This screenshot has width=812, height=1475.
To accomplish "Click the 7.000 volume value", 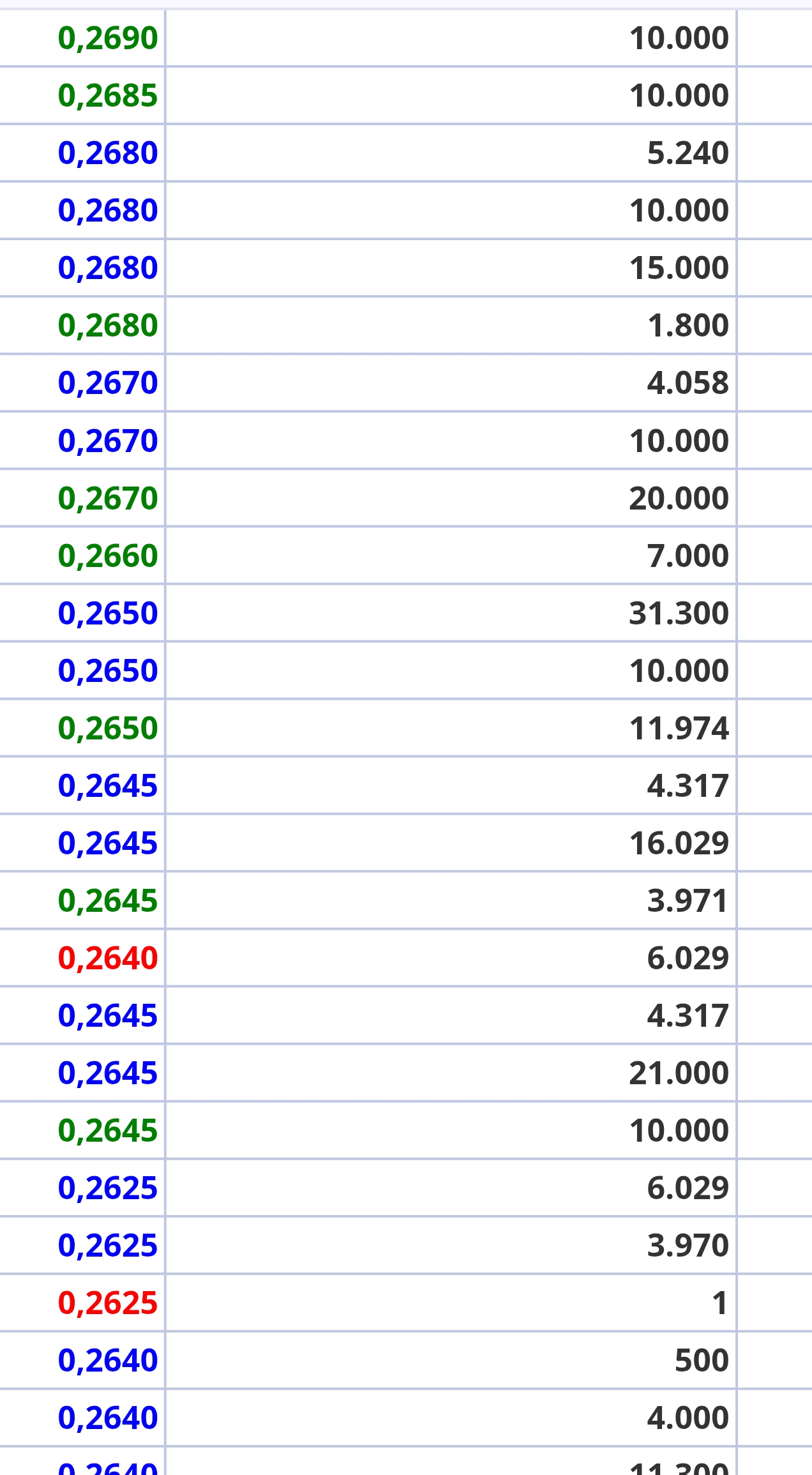I will (688, 556).
